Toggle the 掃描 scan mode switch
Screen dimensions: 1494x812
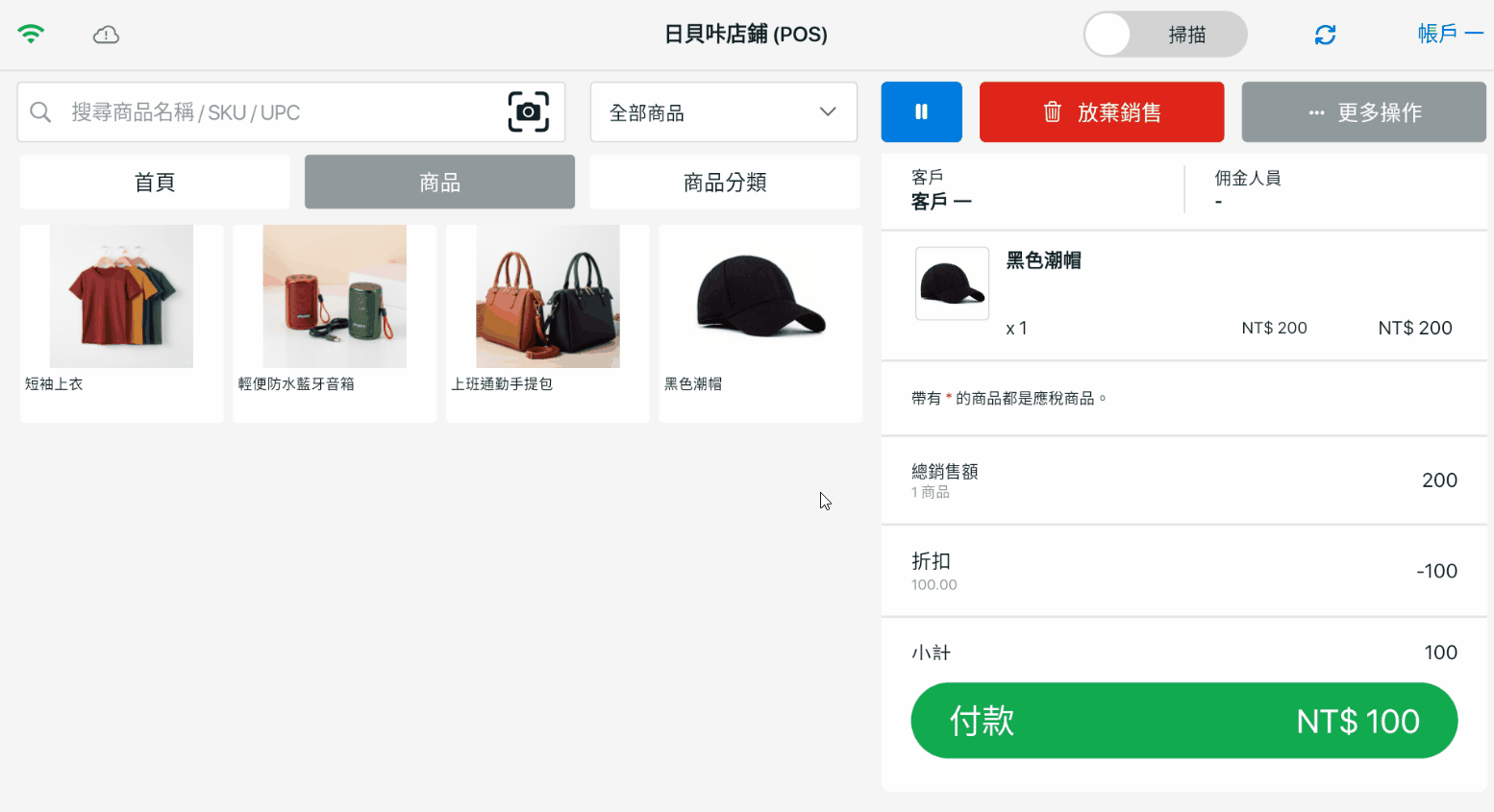click(1164, 36)
